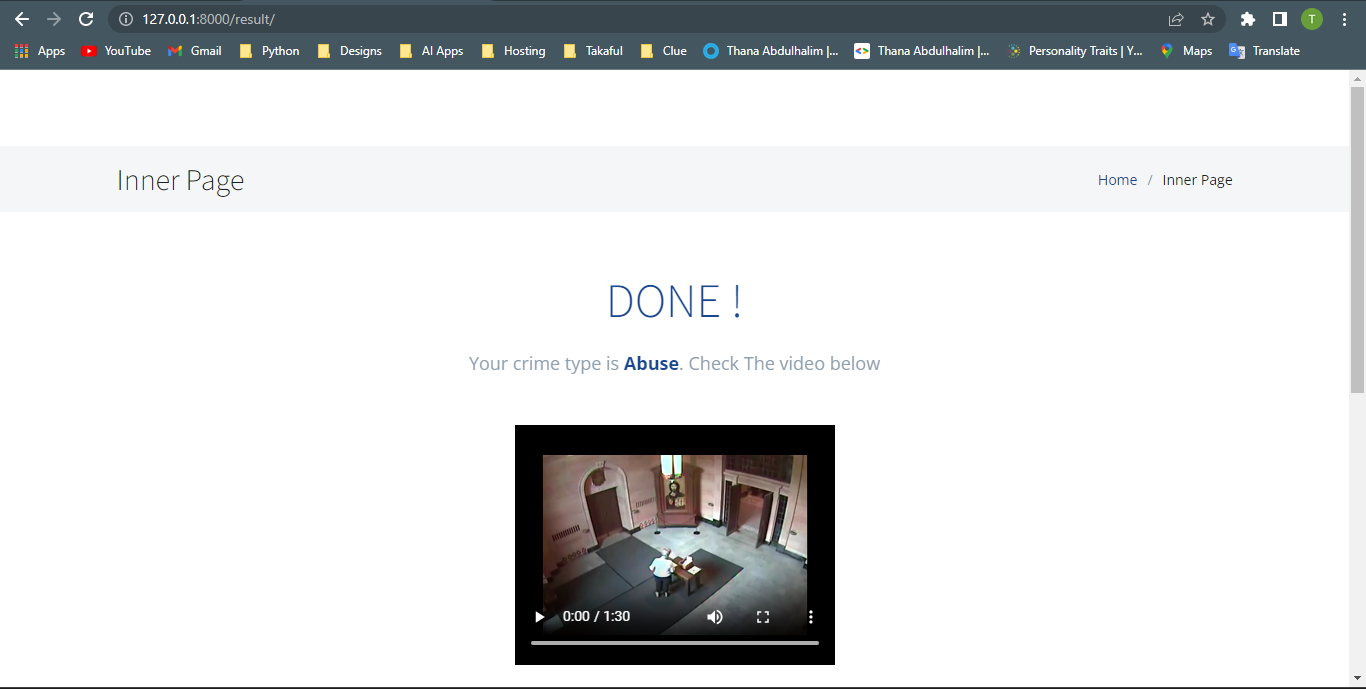The image size is (1366, 689).
Task: Open Chrome three-dot menu
Action: click(1344, 19)
